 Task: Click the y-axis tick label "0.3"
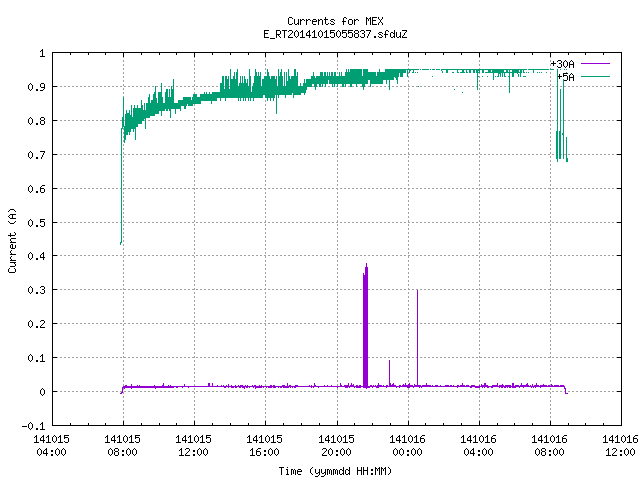(x=36, y=290)
